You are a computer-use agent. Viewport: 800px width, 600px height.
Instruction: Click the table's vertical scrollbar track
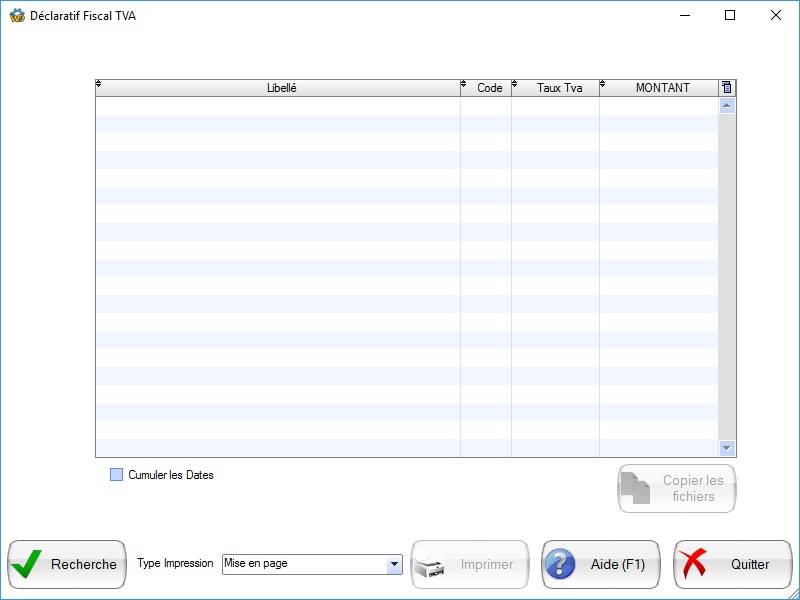[x=727, y=280]
